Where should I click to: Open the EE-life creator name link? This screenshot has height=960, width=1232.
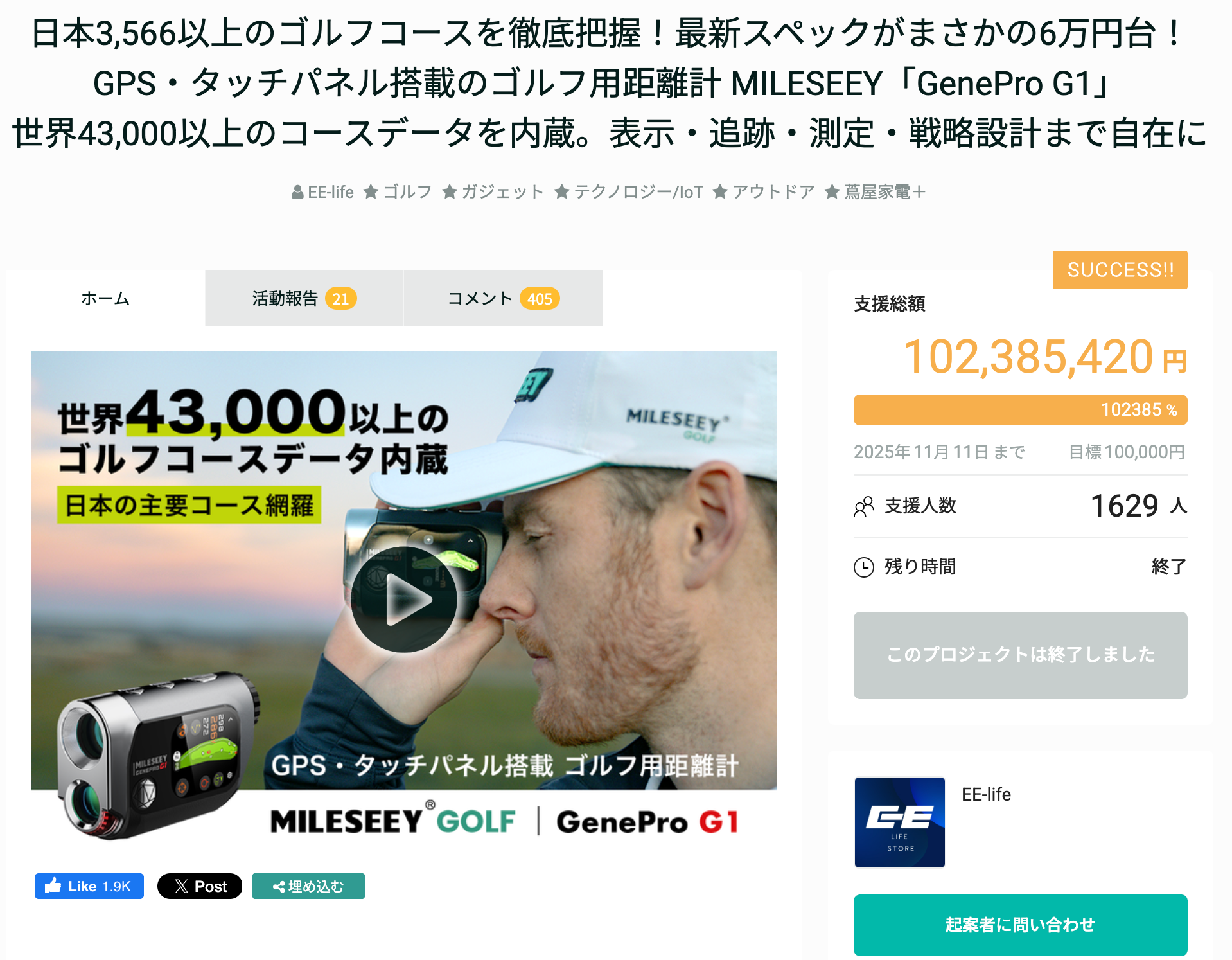[986, 794]
